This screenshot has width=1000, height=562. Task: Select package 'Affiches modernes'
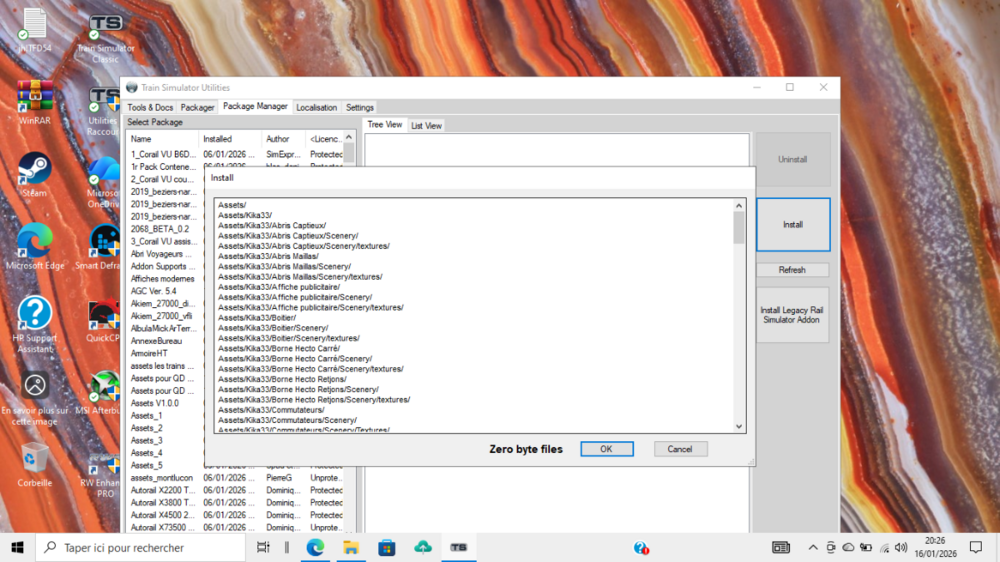tap(163, 279)
